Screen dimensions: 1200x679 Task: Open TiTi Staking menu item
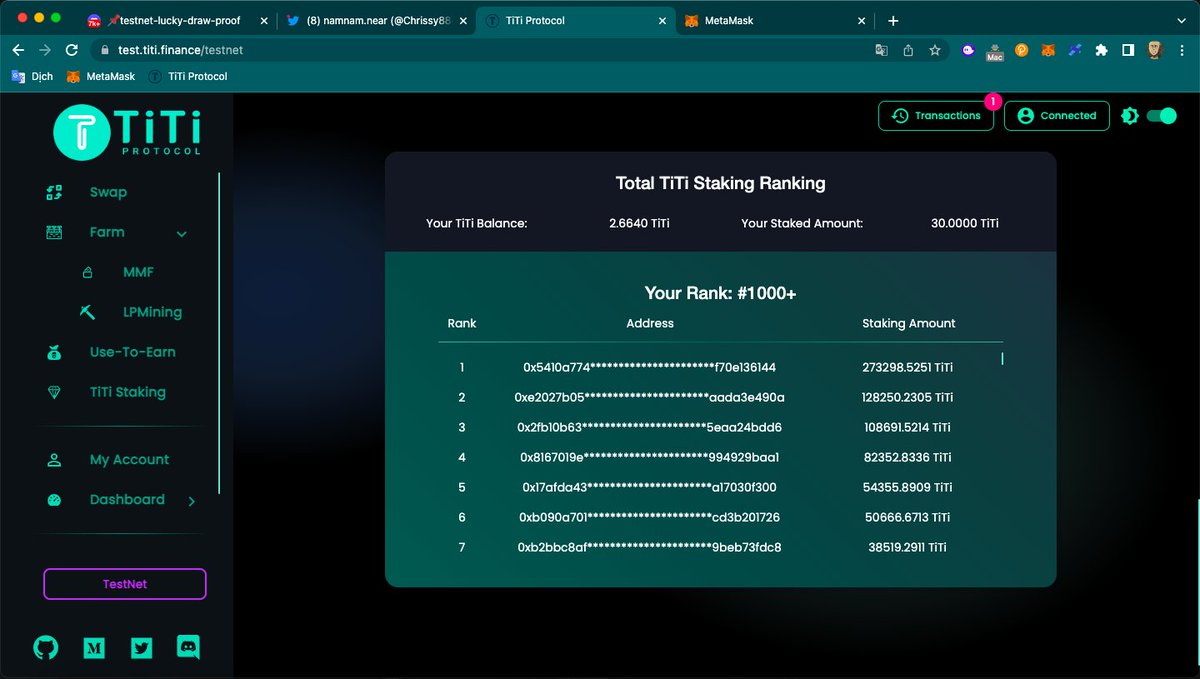click(x=128, y=392)
